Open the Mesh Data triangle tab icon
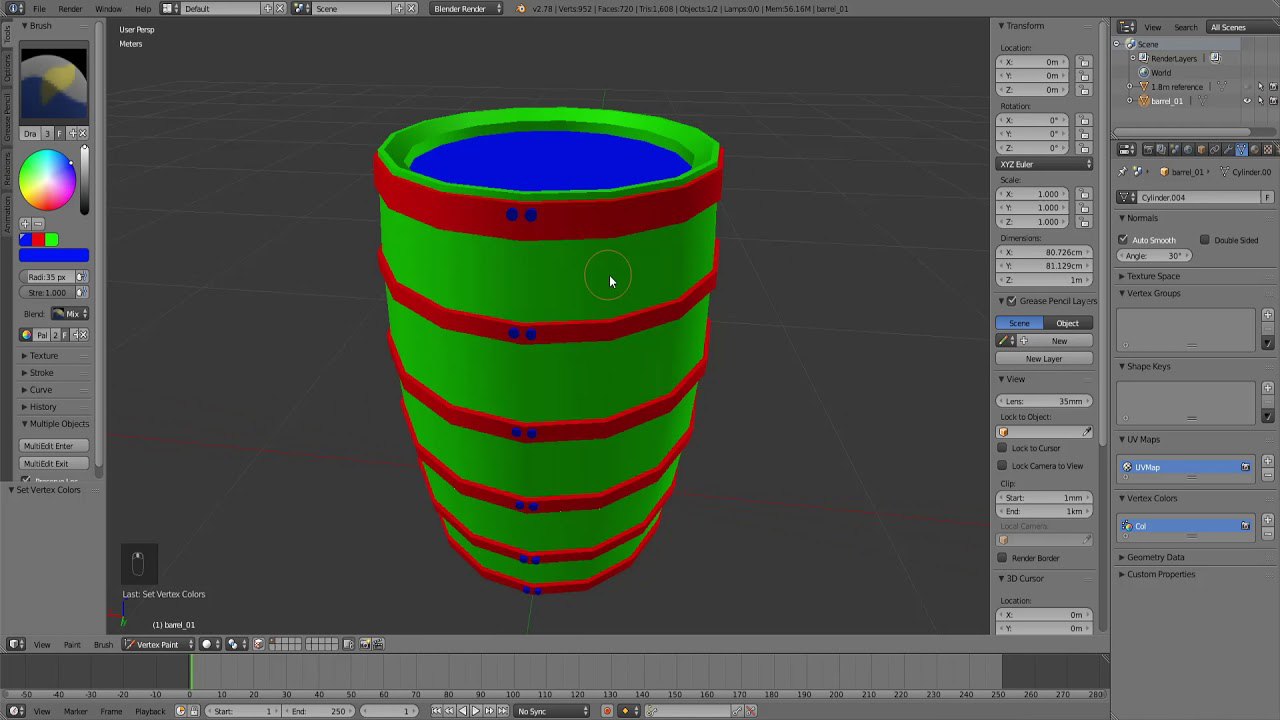 pos(1241,150)
